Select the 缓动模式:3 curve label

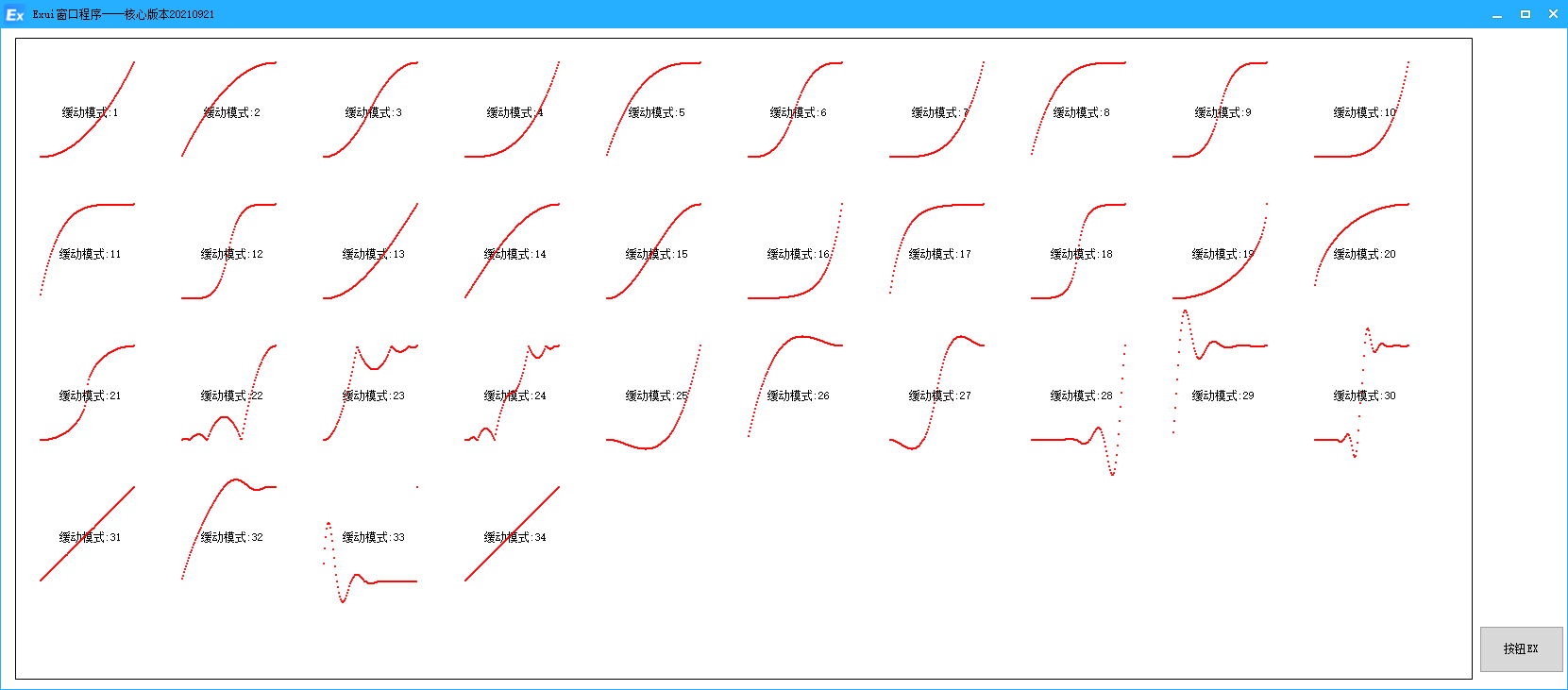pos(374,112)
